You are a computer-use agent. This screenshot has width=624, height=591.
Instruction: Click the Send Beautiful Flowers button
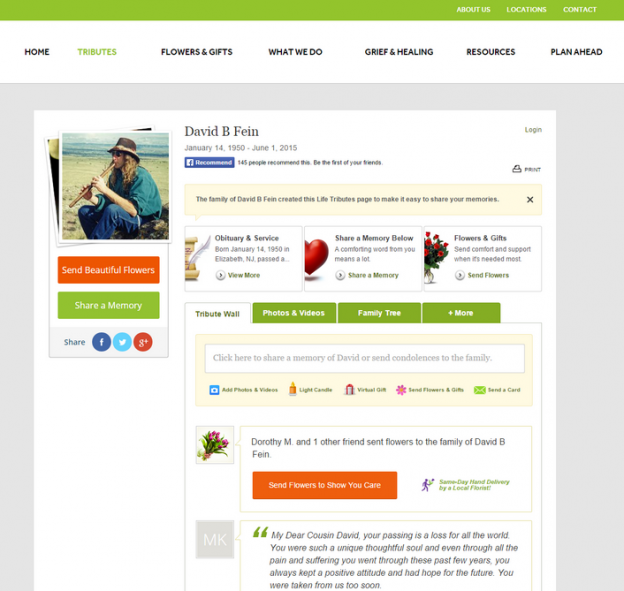coord(109,270)
